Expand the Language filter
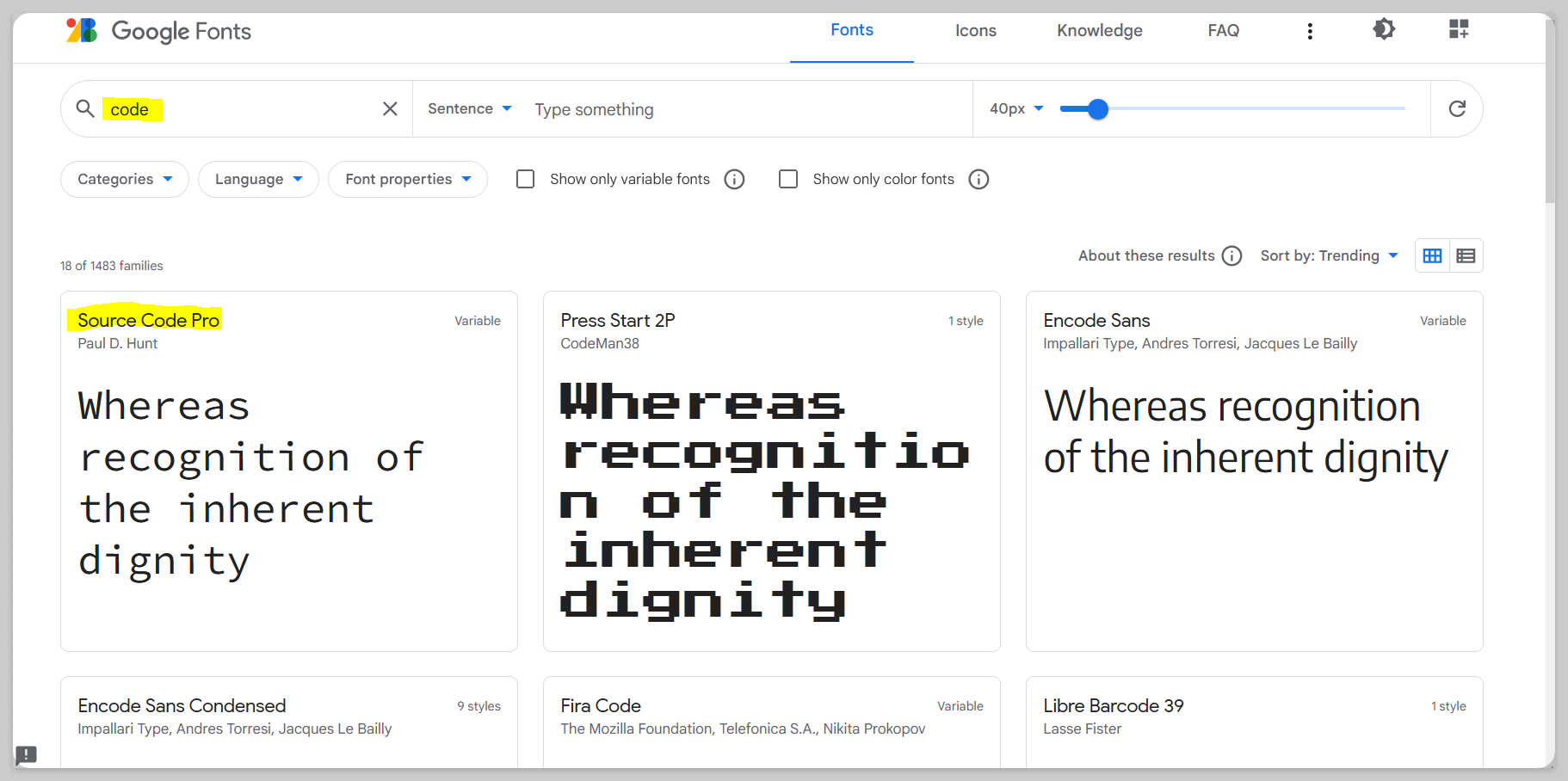This screenshot has width=1568, height=781. click(258, 179)
